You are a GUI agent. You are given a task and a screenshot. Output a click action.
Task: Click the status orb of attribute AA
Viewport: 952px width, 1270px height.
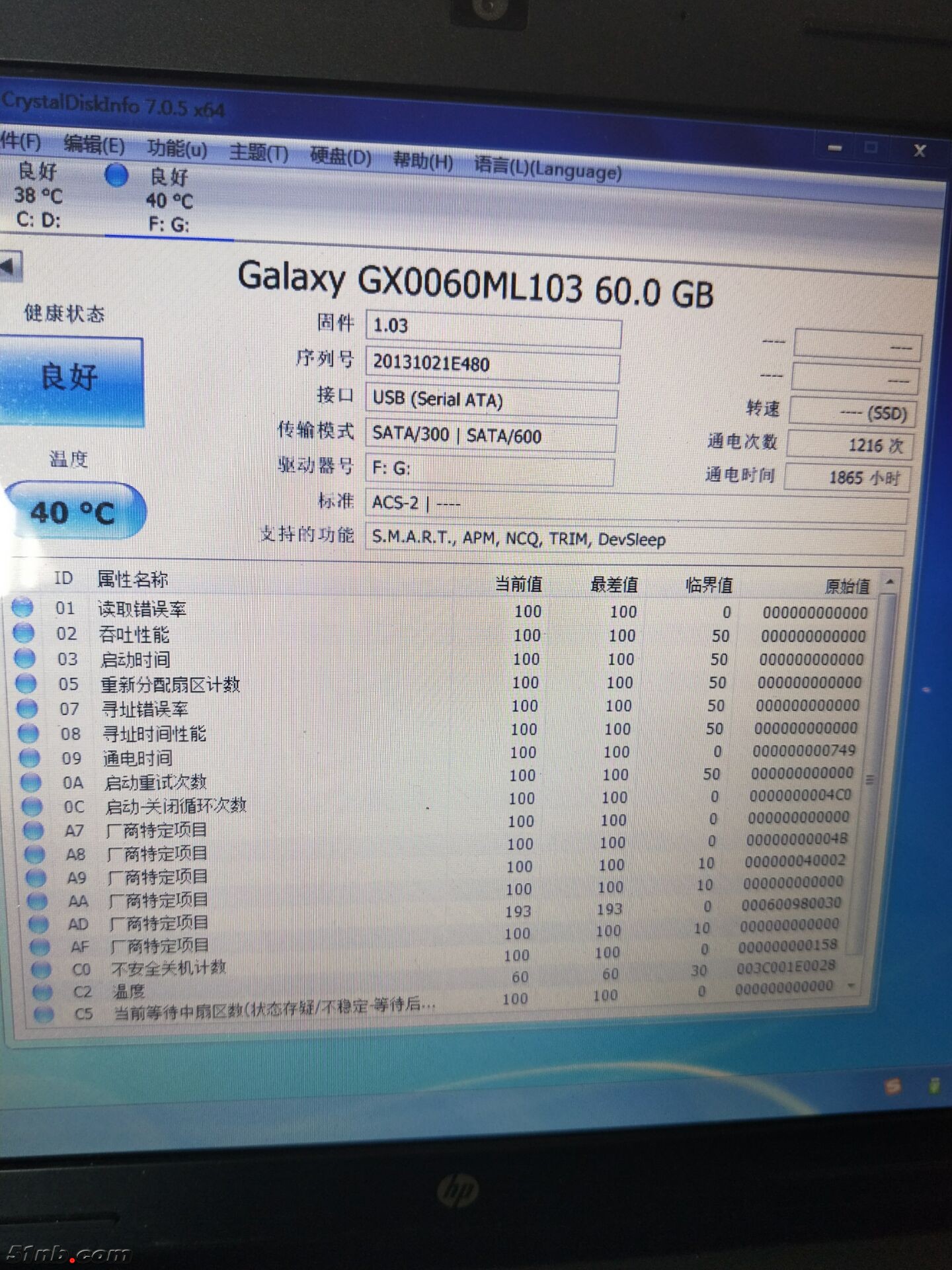point(38,901)
